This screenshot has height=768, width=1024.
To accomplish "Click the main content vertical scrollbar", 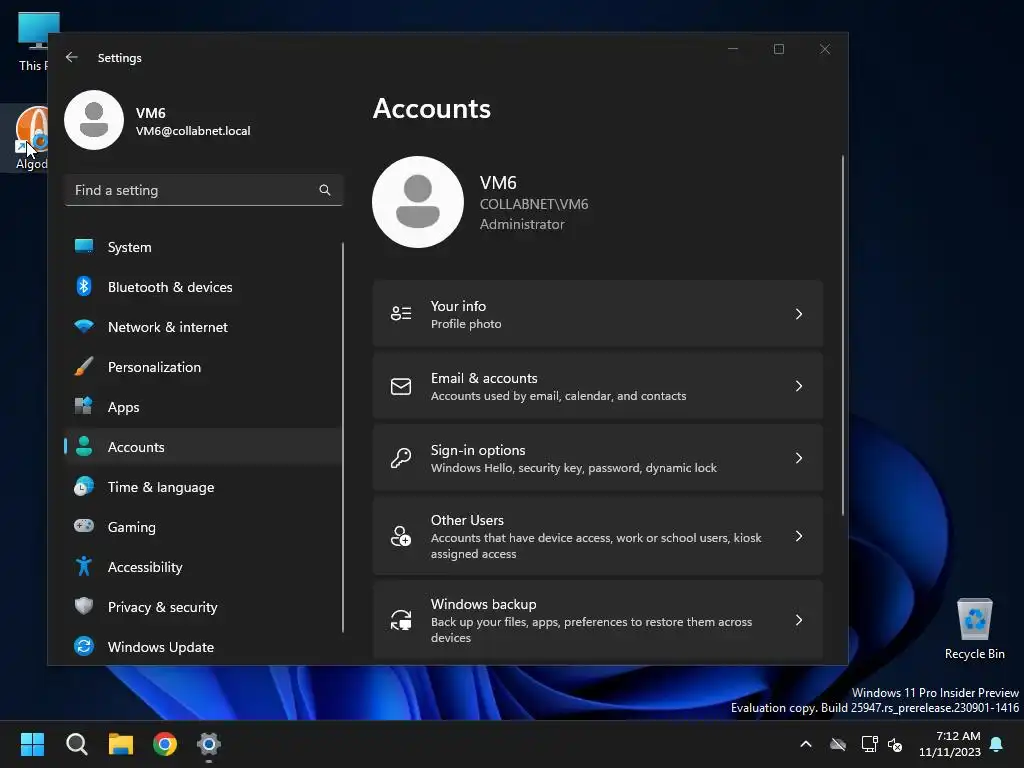I will point(842,335).
